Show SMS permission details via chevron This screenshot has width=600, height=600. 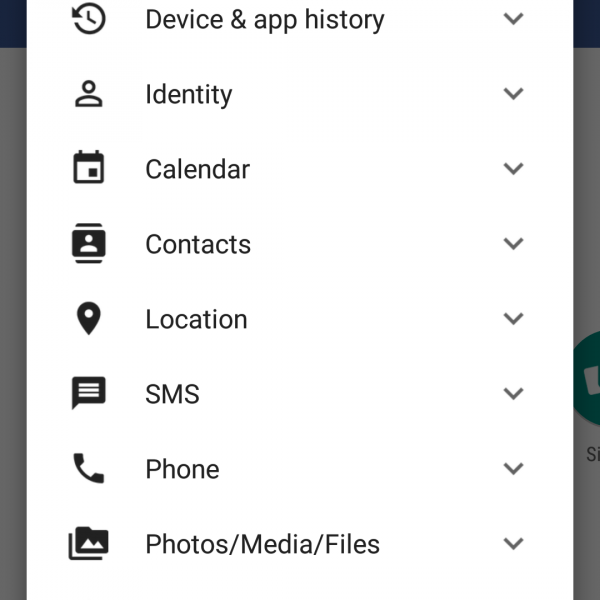click(513, 394)
